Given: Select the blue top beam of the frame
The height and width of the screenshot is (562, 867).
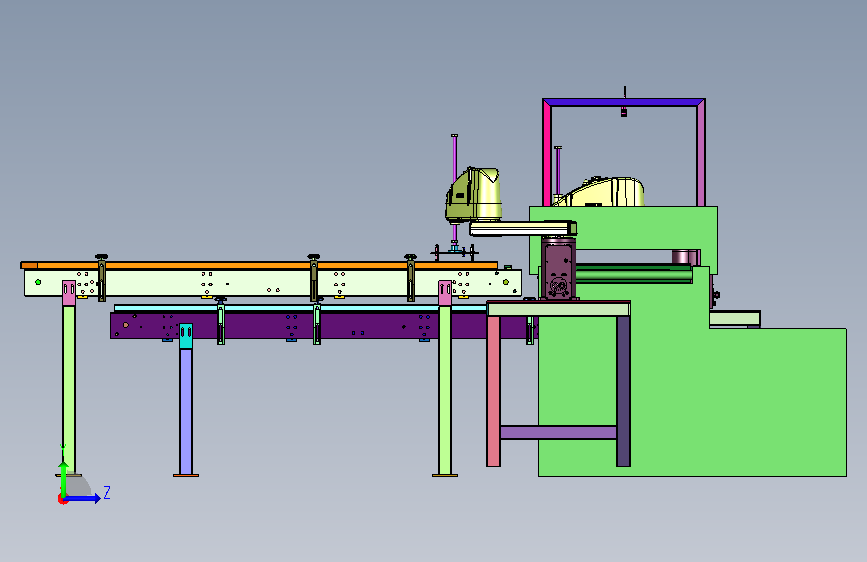Looking at the screenshot, I should point(624,102).
